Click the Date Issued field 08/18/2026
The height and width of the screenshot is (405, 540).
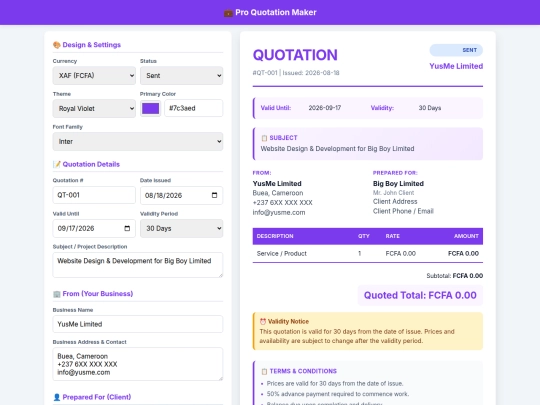(x=181, y=195)
